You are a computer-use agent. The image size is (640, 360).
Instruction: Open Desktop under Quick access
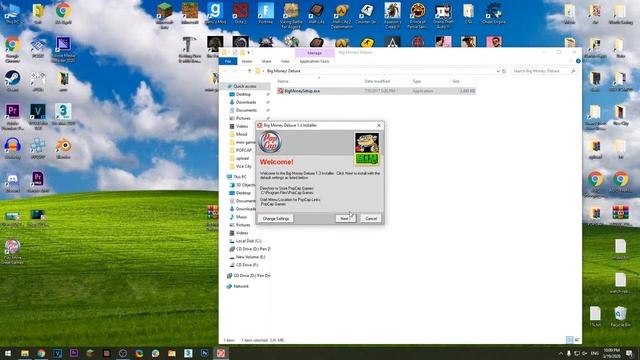coord(243,94)
